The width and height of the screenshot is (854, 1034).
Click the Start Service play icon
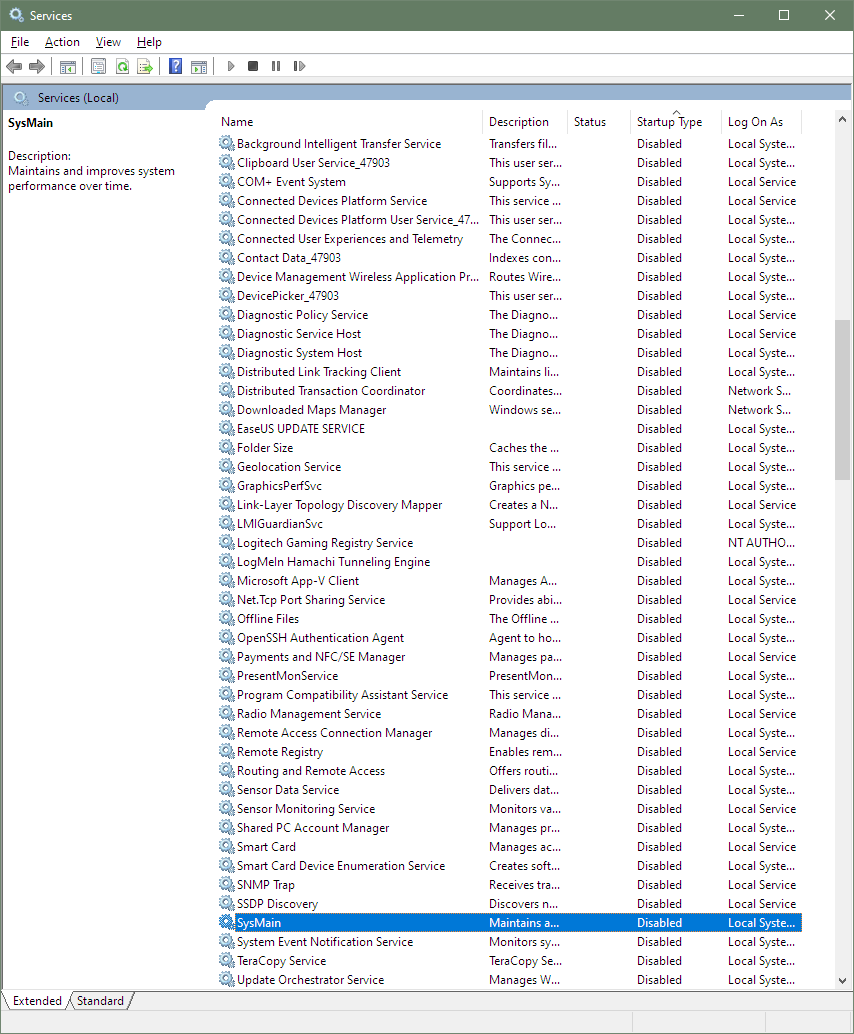[231, 66]
